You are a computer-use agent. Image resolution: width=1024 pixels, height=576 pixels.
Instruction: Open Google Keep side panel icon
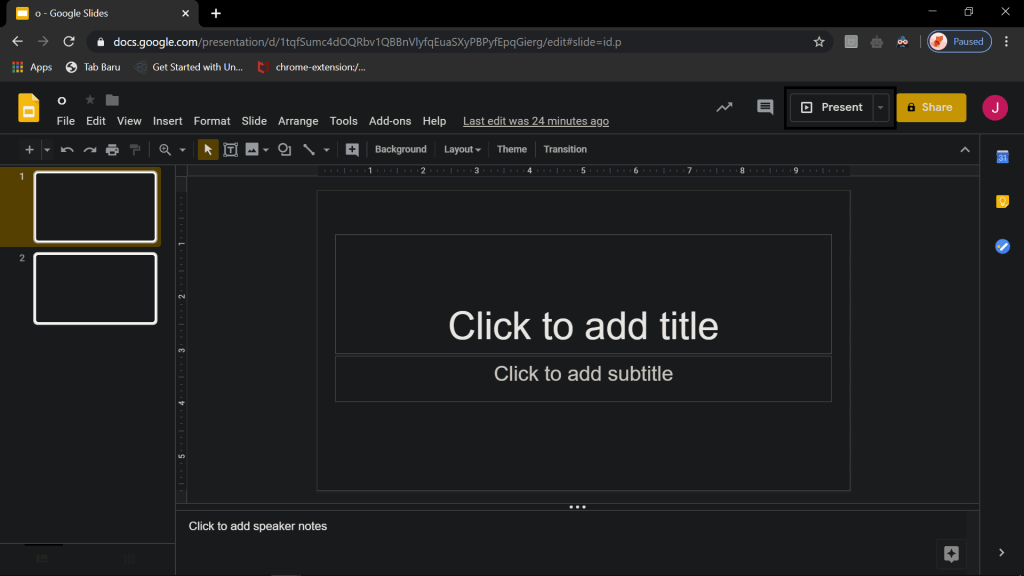click(x=1002, y=202)
